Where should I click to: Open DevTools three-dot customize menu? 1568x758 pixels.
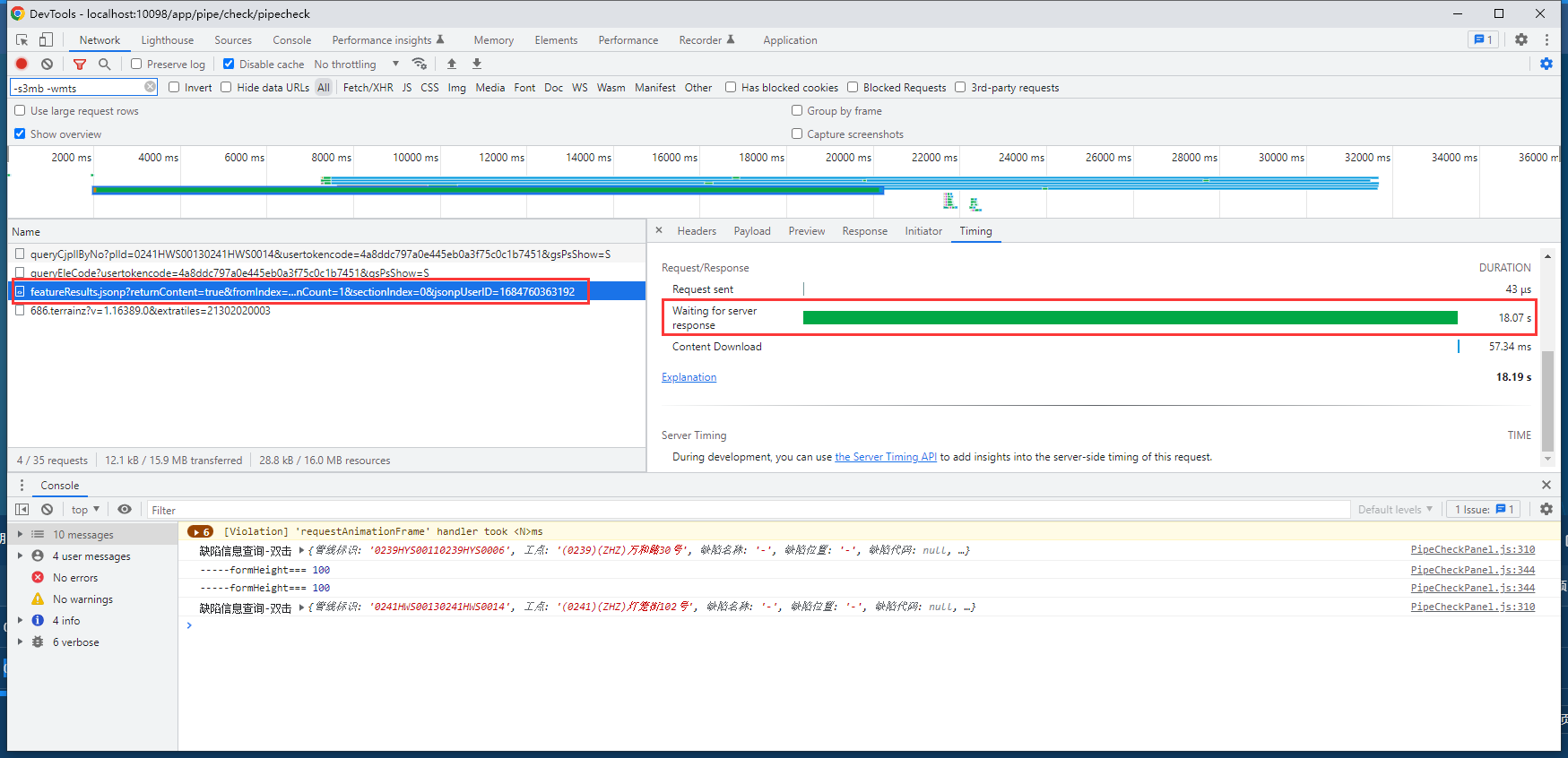(x=1546, y=39)
